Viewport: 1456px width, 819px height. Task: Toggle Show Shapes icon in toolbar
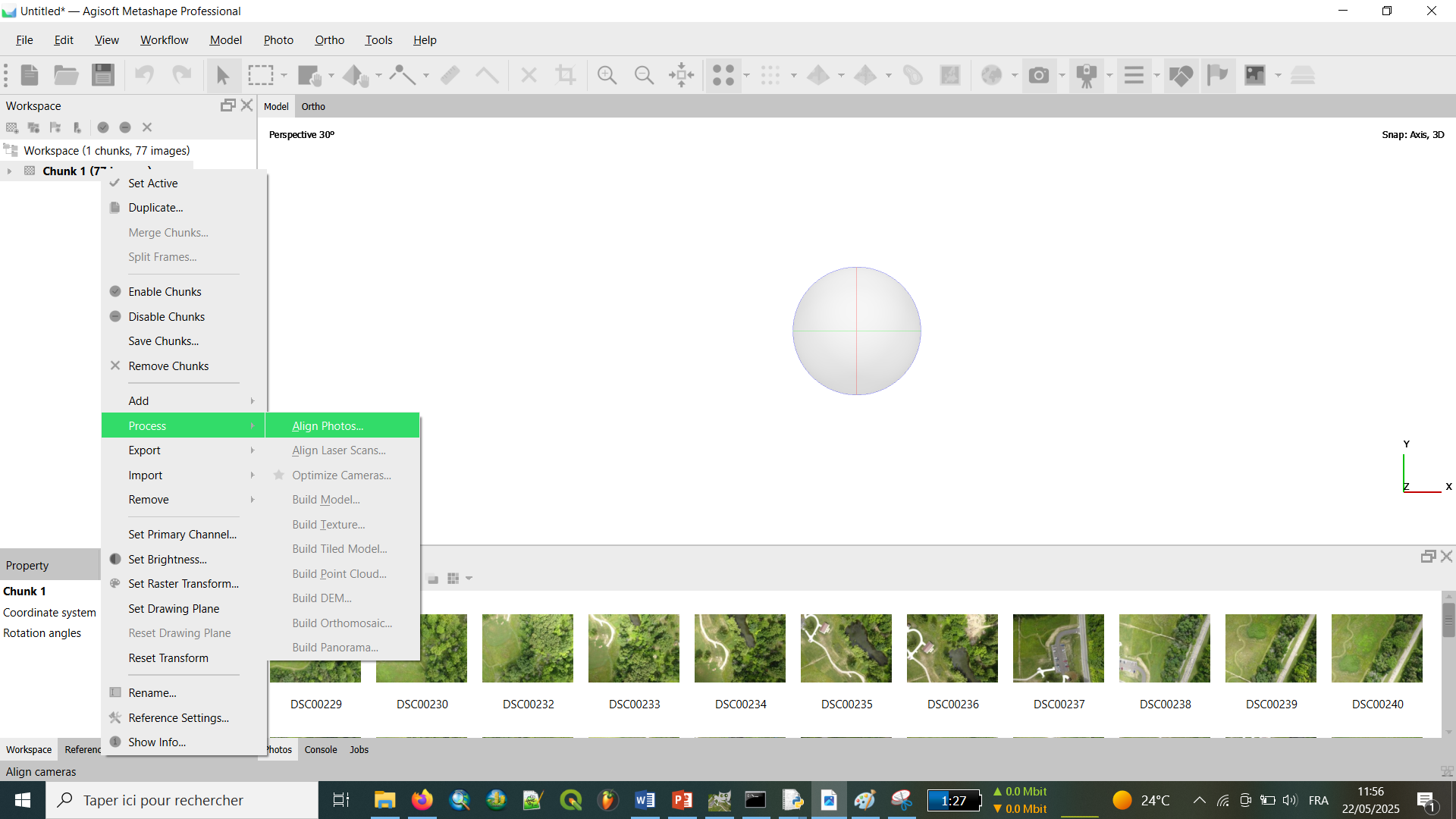pyautogui.click(x=1181, y=75)
